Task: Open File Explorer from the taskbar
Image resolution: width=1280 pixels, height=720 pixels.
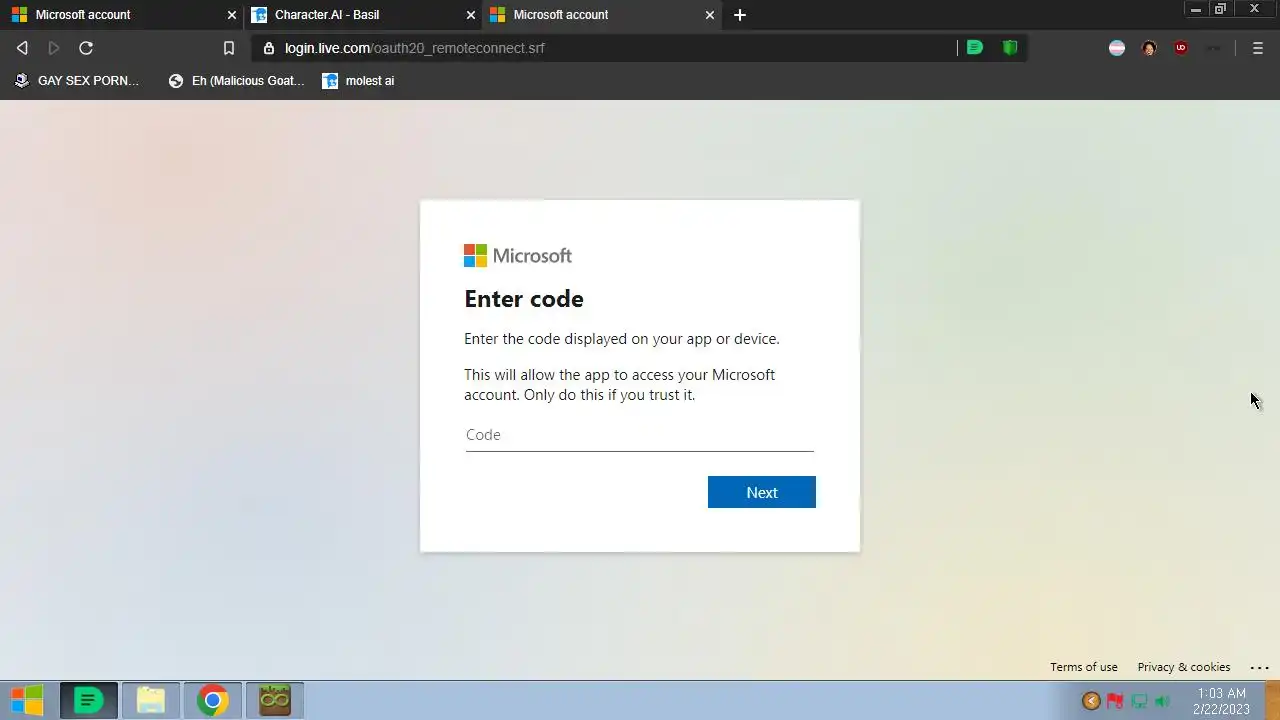Action: (x=151, y=700)
